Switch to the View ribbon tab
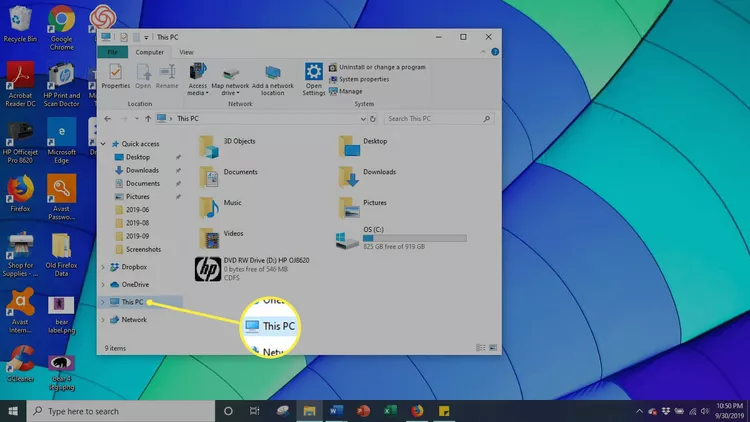 pos(186,52)
